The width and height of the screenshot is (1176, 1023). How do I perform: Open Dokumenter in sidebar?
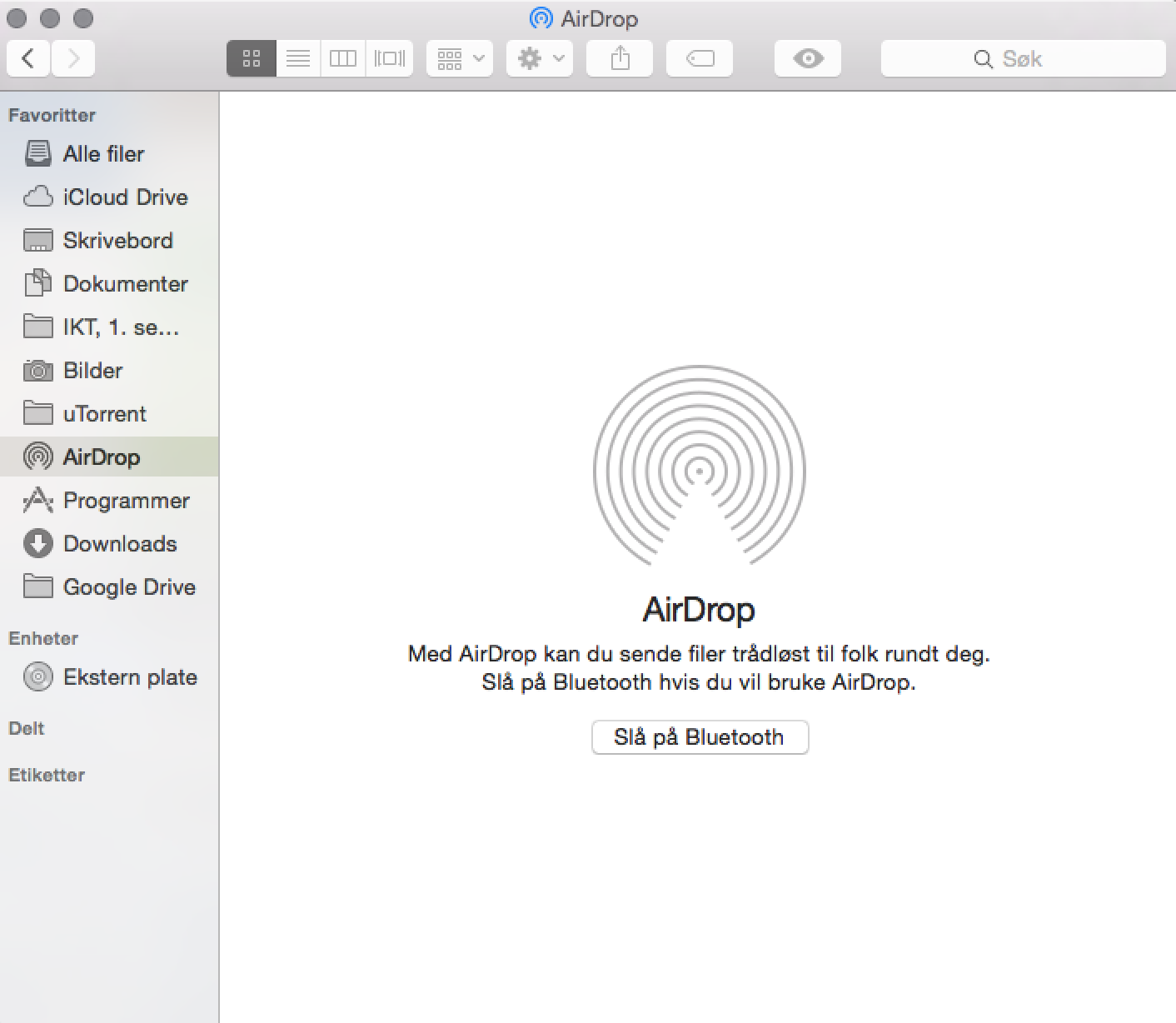pyautogui.click(x=109, y=283)
